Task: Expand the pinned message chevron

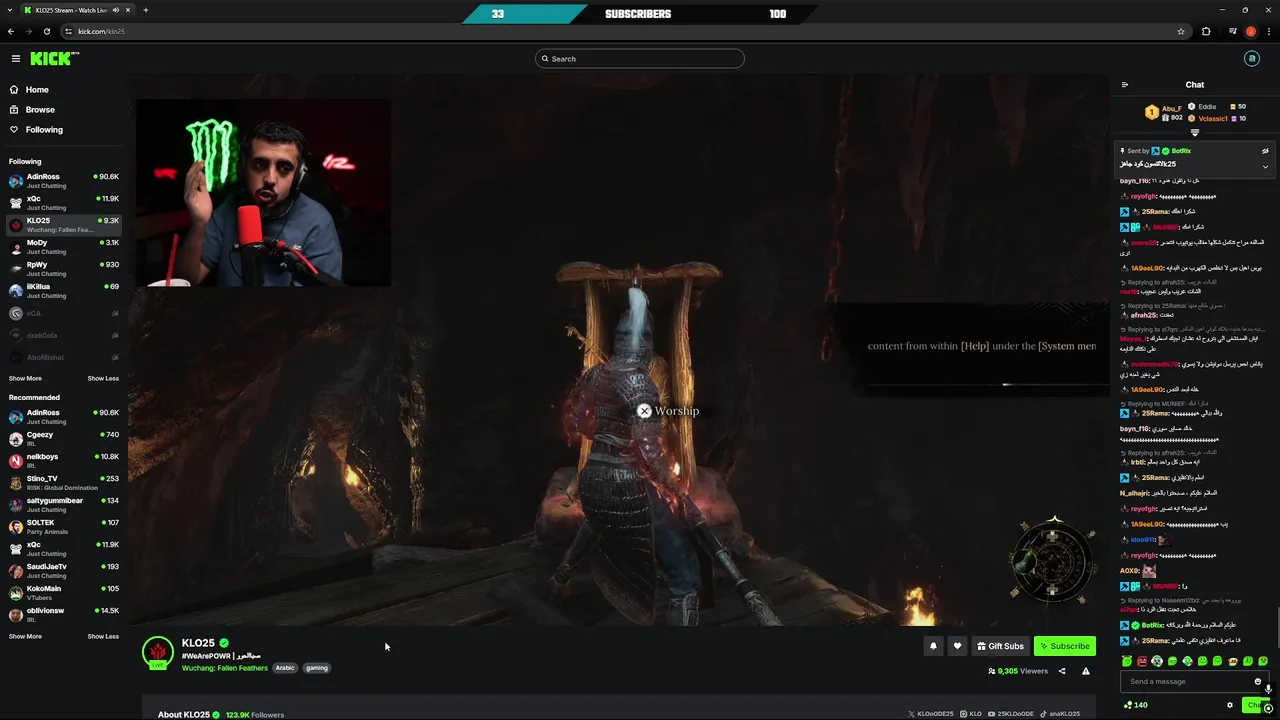Action: [x=1265, y=166]
